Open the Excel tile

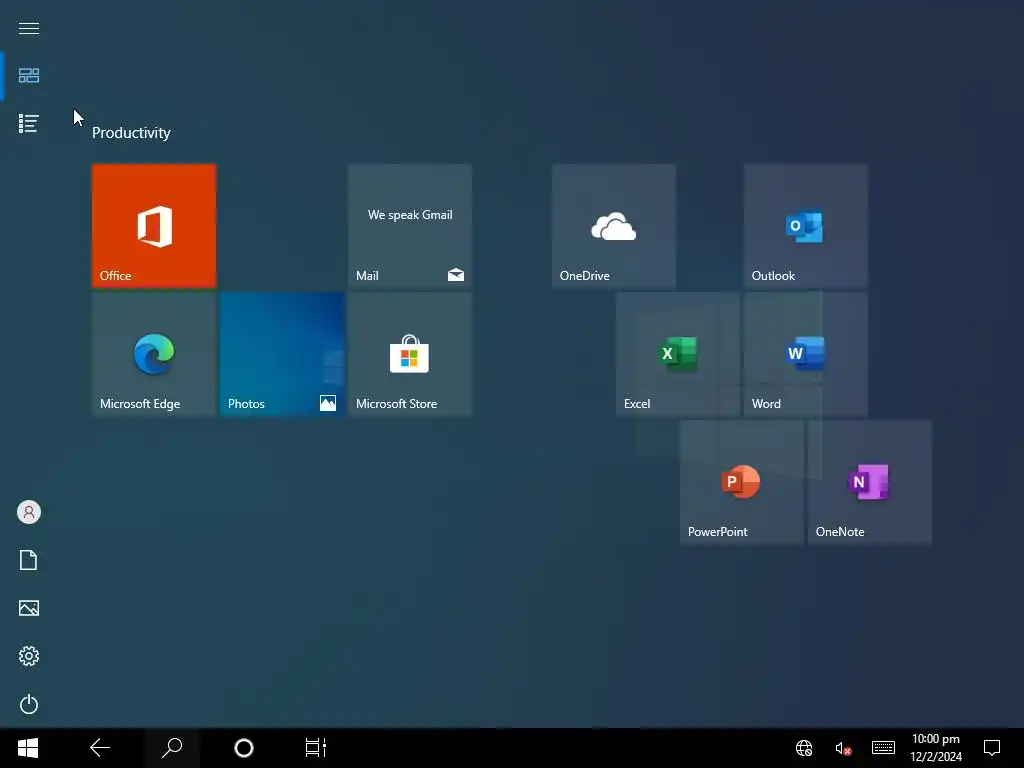(x=678, y=354)
